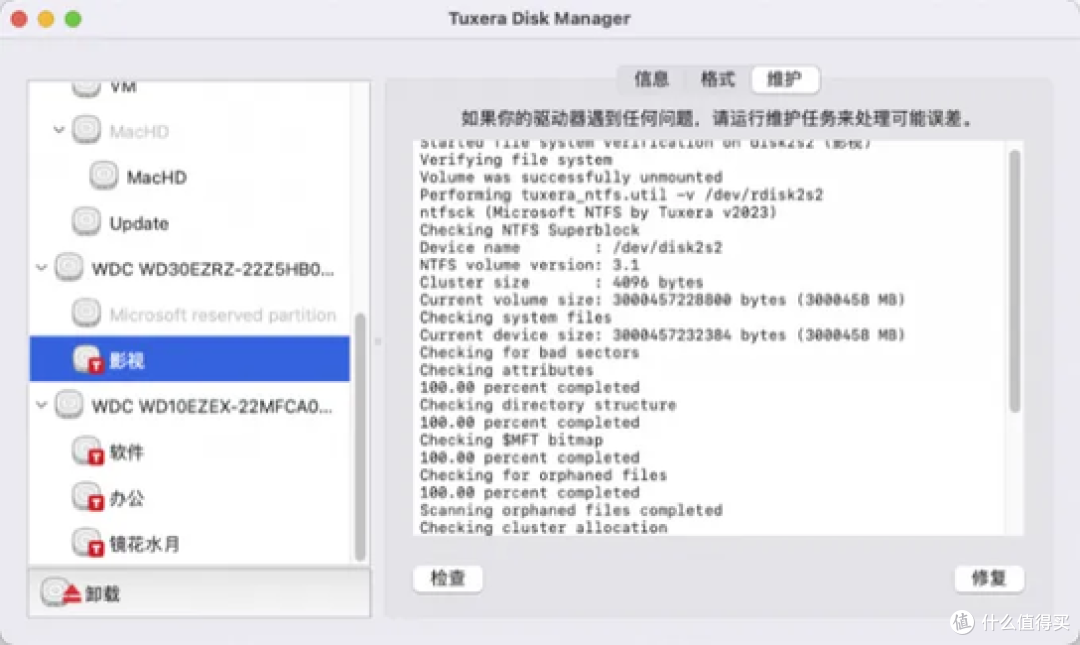Select the 软件 volume

(189, 451)
